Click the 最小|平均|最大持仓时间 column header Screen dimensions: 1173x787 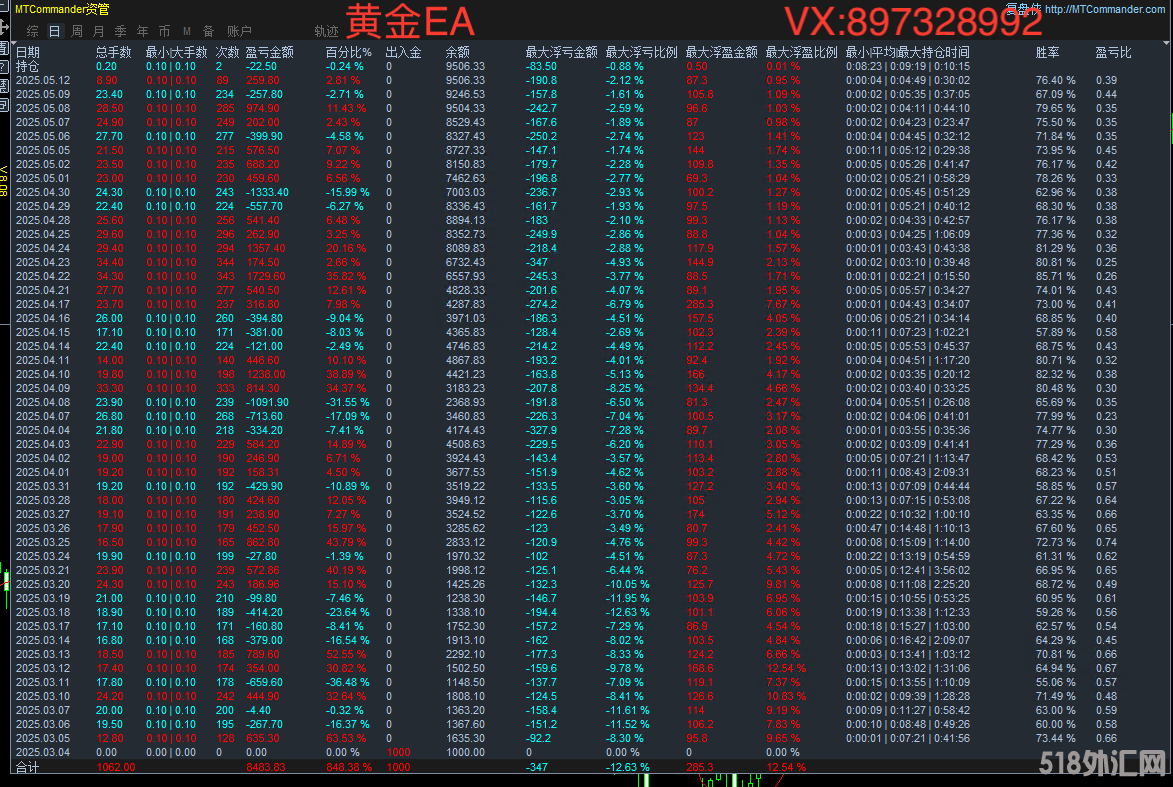click(x=907, y=52)
